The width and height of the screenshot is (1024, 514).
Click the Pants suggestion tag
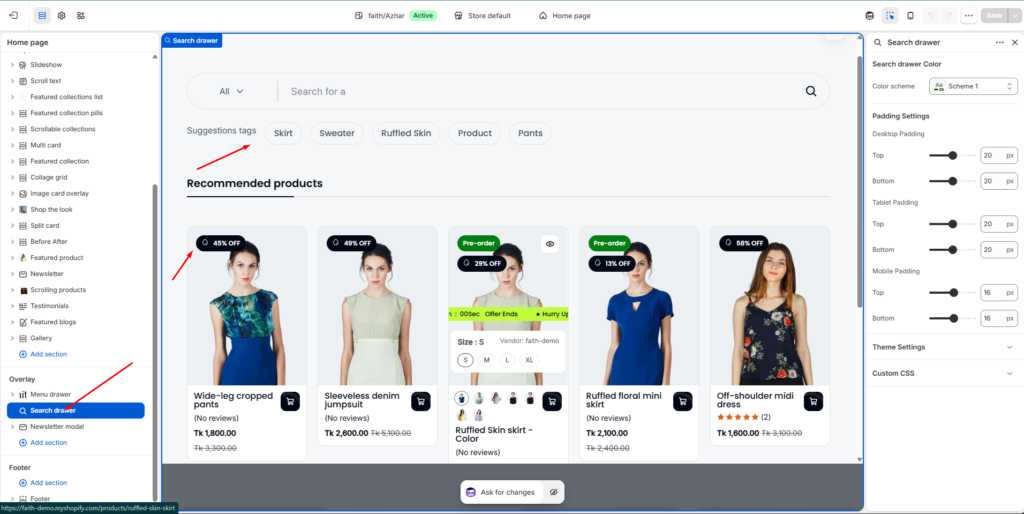[x=530, y=133]
